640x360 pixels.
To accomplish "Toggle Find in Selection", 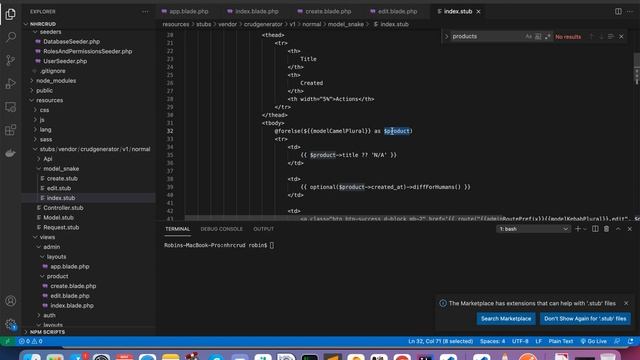I will click(611, 37).
